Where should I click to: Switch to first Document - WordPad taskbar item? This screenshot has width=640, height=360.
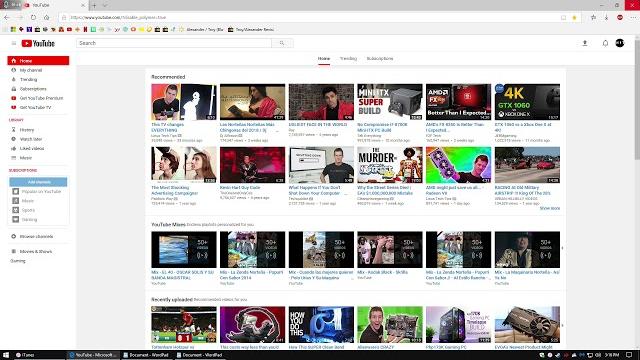point(146,355)
